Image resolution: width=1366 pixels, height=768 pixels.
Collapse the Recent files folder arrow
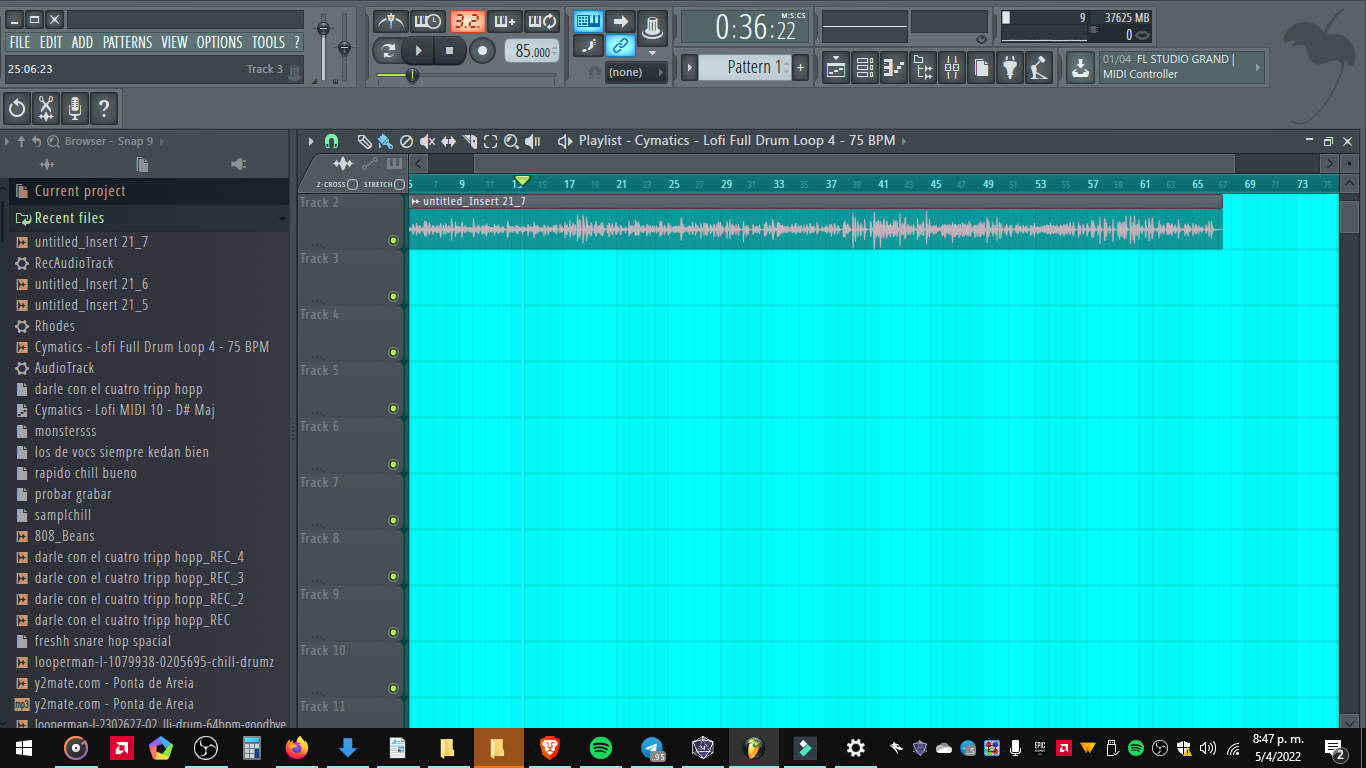[283, 218]
